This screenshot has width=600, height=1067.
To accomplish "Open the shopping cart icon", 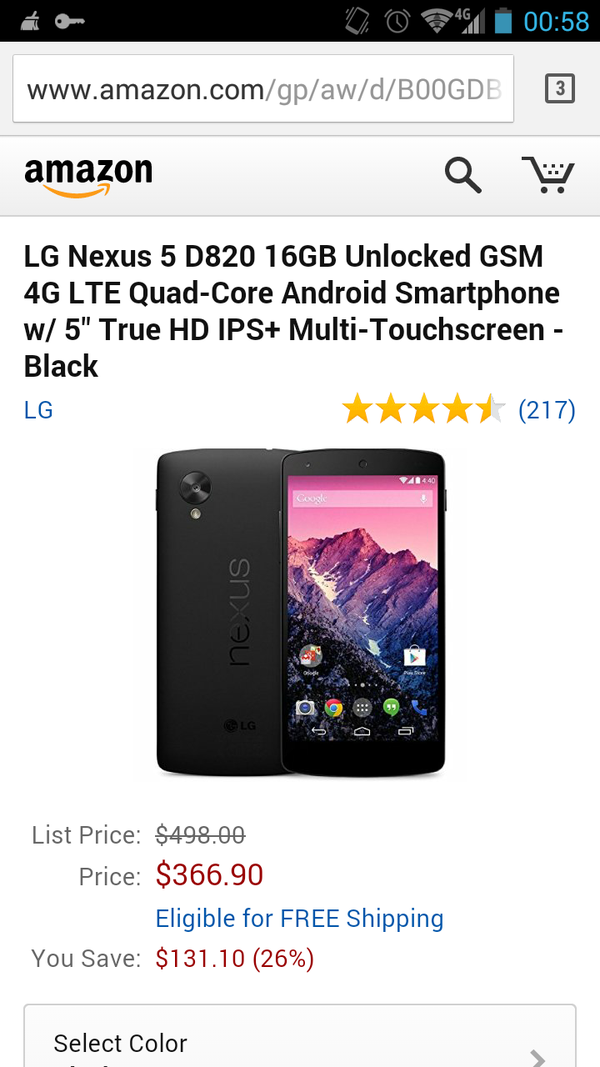I will [548, 175].
